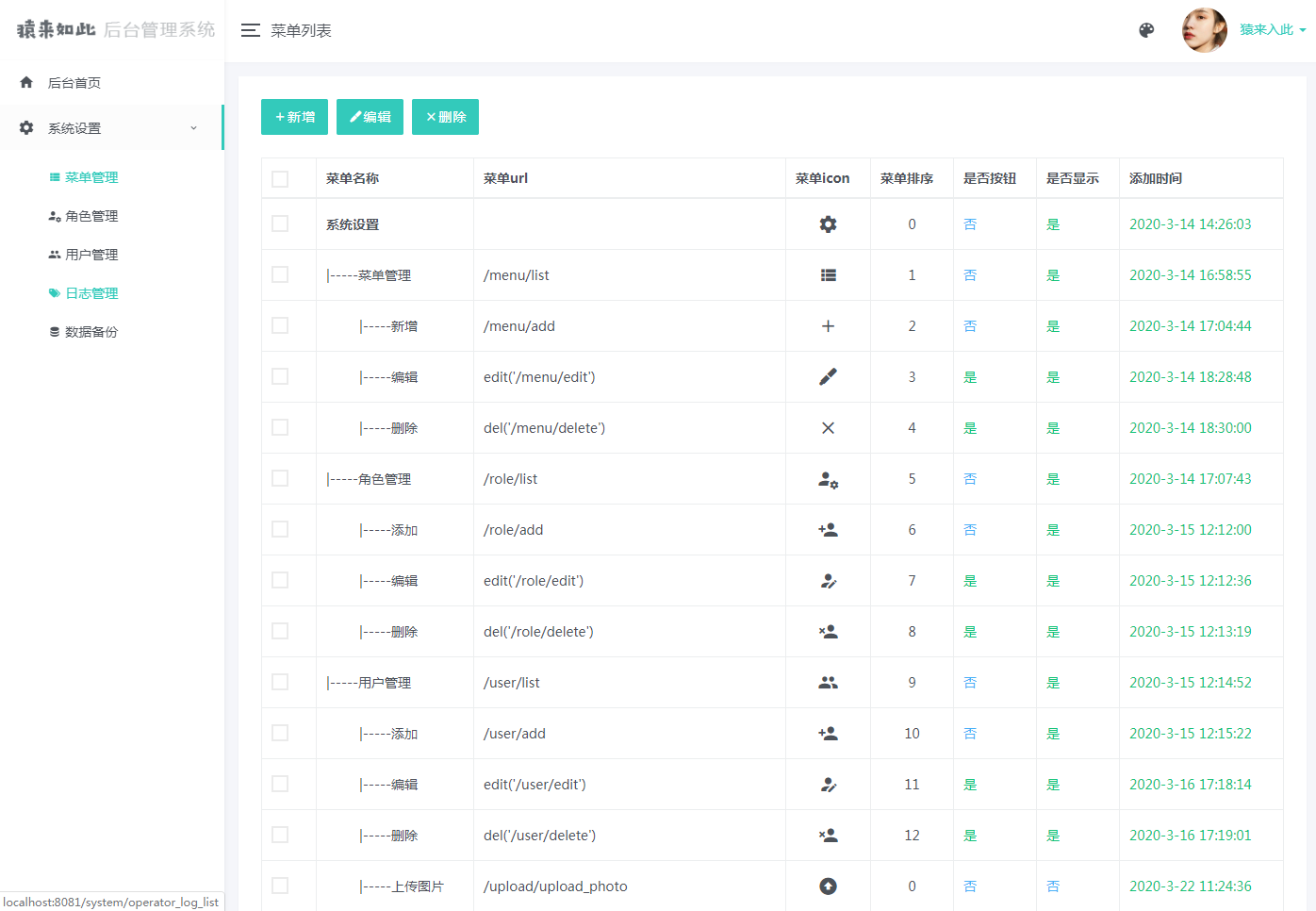This screenshot has height=911, width=1316.
Task: Tick checkbox for /menu/list row
Action: [x=280, y=274]
